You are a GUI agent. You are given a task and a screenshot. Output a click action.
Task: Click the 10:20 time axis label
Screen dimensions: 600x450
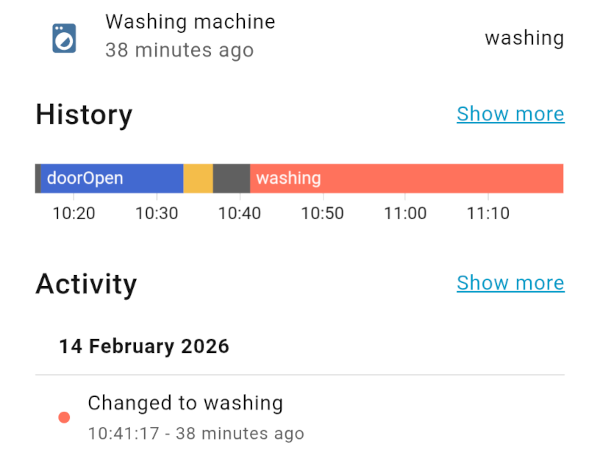click(x=74, y=213)
